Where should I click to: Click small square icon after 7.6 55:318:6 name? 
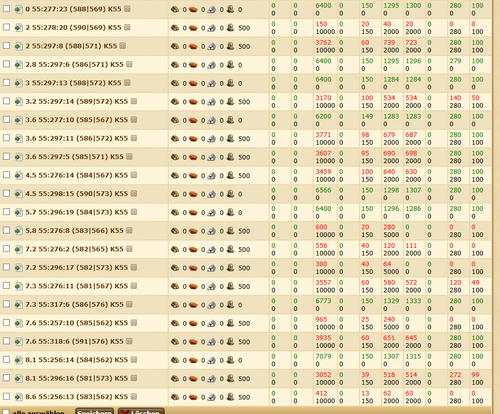(x=129, y=341)
